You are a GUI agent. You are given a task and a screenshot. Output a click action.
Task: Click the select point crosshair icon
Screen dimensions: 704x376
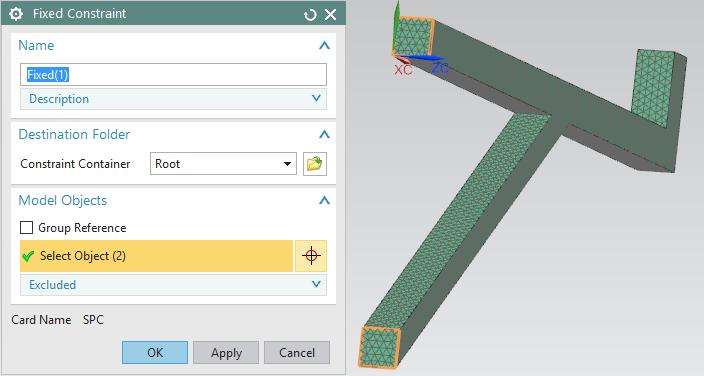311,256
